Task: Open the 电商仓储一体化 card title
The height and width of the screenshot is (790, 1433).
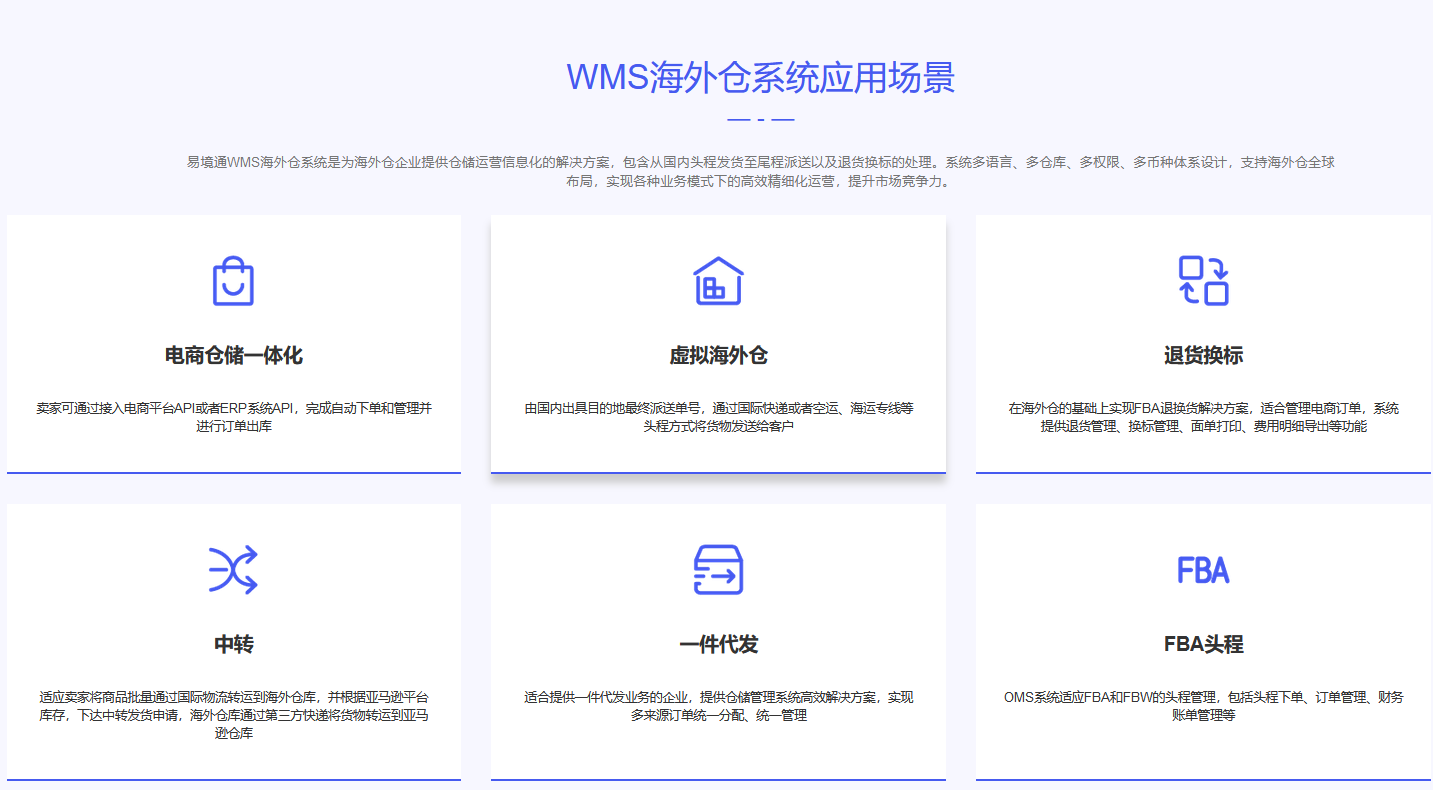Action: (233, 356)
